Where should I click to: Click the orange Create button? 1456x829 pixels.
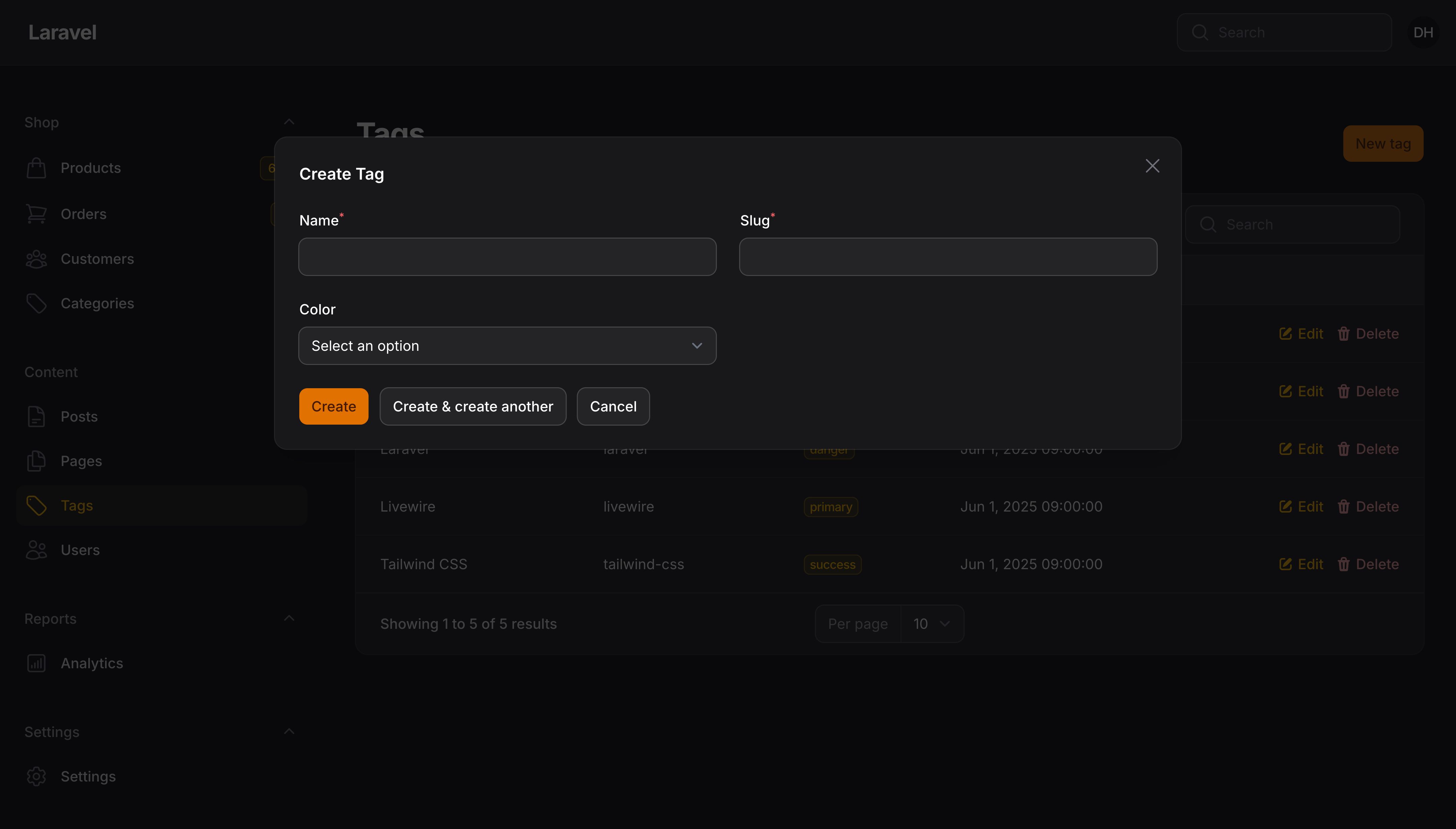tap(334, 406)
